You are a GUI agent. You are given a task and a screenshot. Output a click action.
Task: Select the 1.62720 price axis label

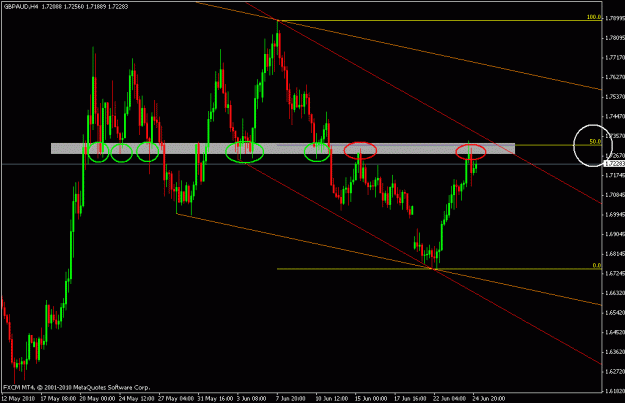[x=615, y=372]
